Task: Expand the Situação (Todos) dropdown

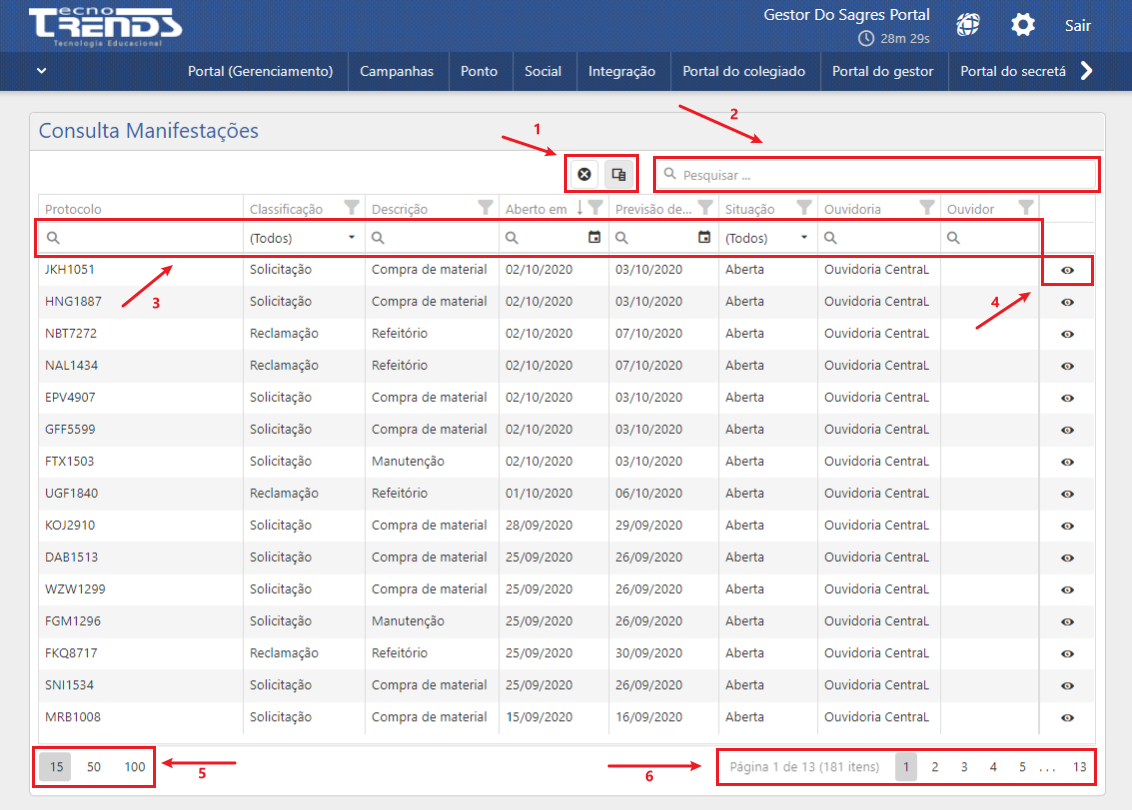Action: [x=804, y=238]
